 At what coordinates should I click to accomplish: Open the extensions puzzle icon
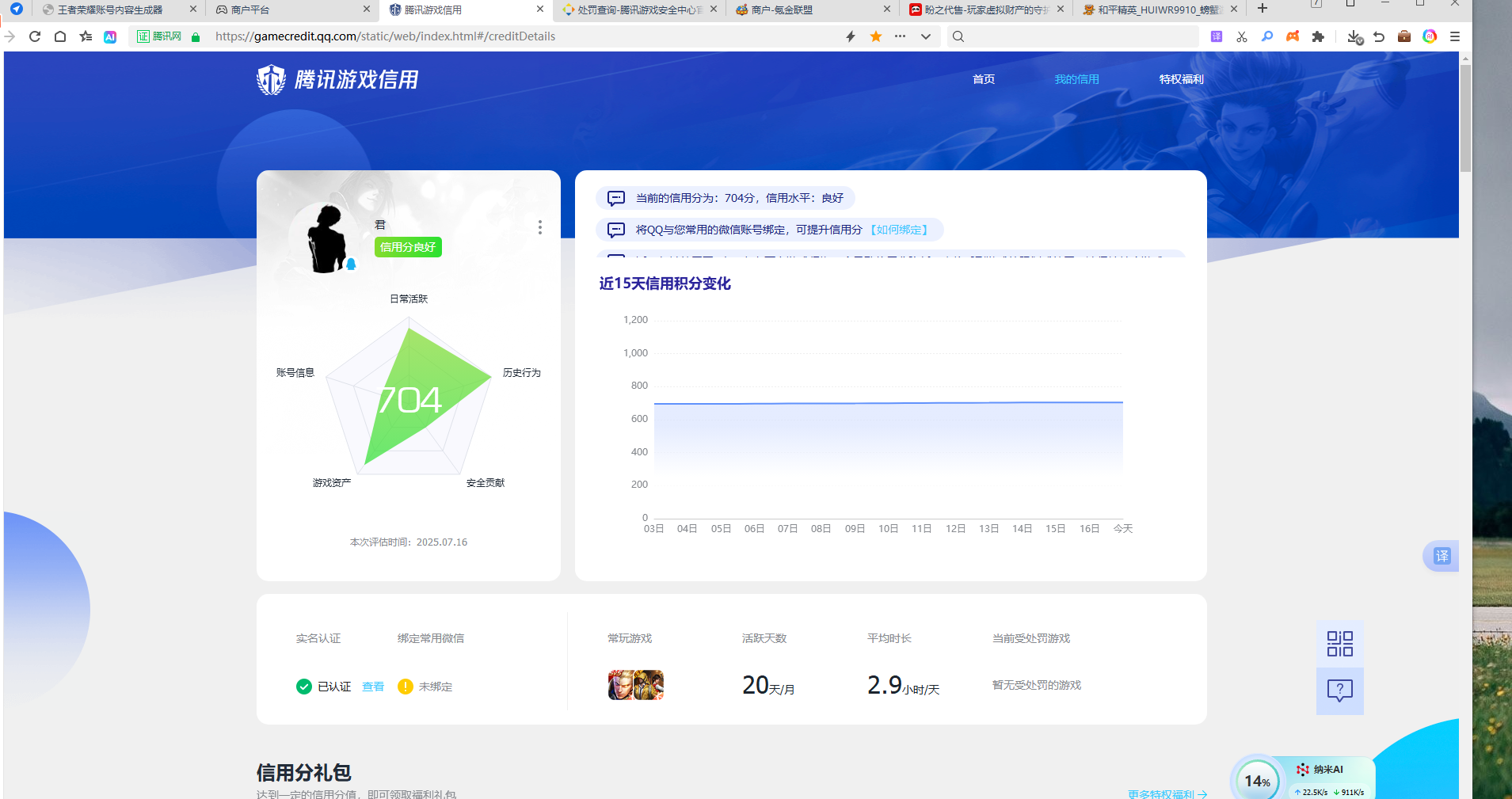coord(1318,36)
